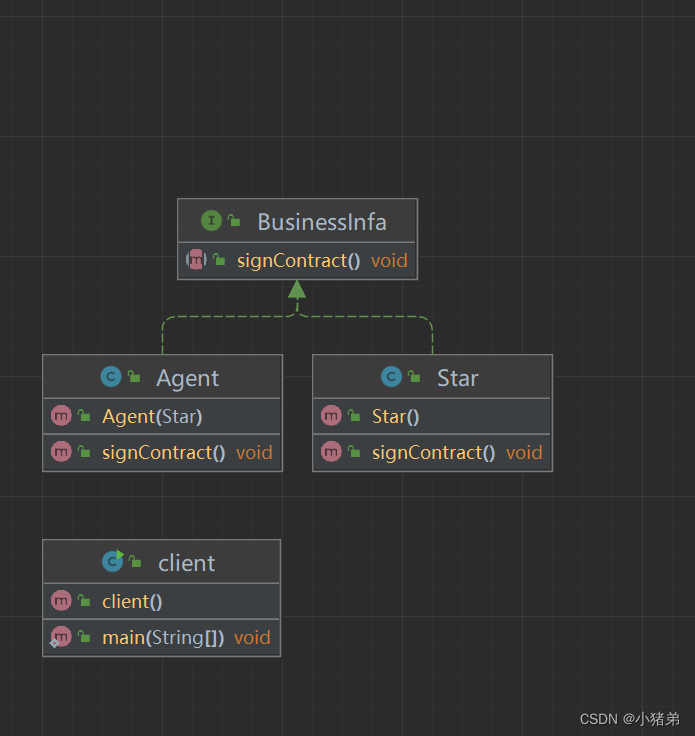Select the Agent class title

188,378
